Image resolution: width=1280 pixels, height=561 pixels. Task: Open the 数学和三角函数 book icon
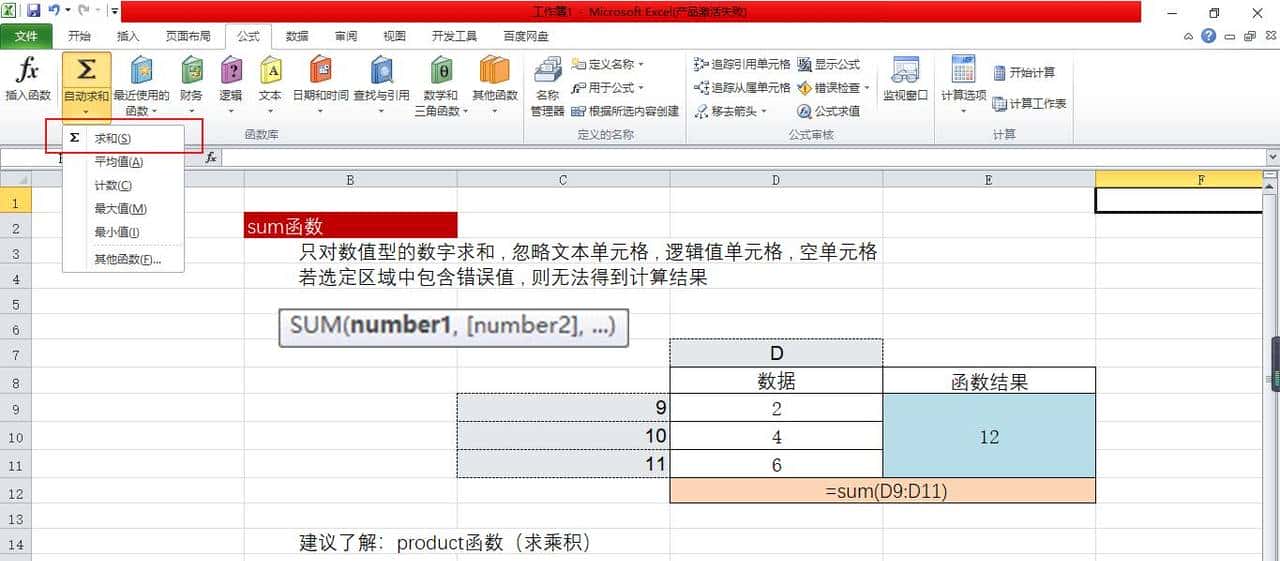click(x=441, y=71)
